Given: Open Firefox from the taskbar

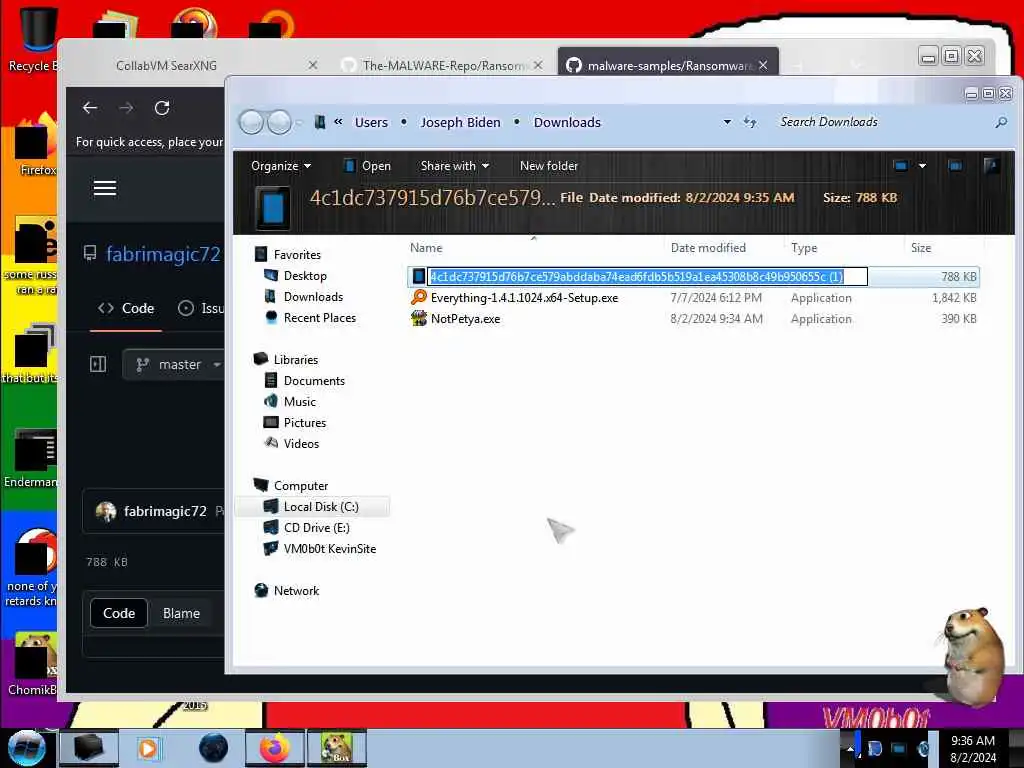Looking at the screenshot, I should pos(275,748).
